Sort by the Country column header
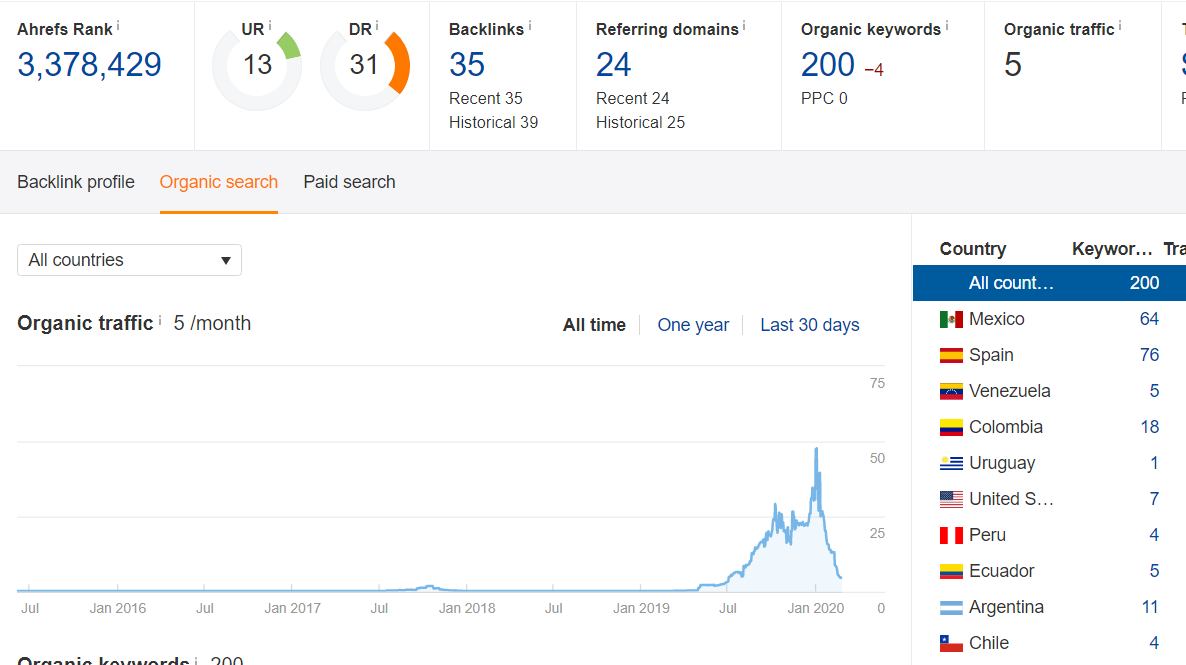1186x665 pixels. click(x=973, y=249)
